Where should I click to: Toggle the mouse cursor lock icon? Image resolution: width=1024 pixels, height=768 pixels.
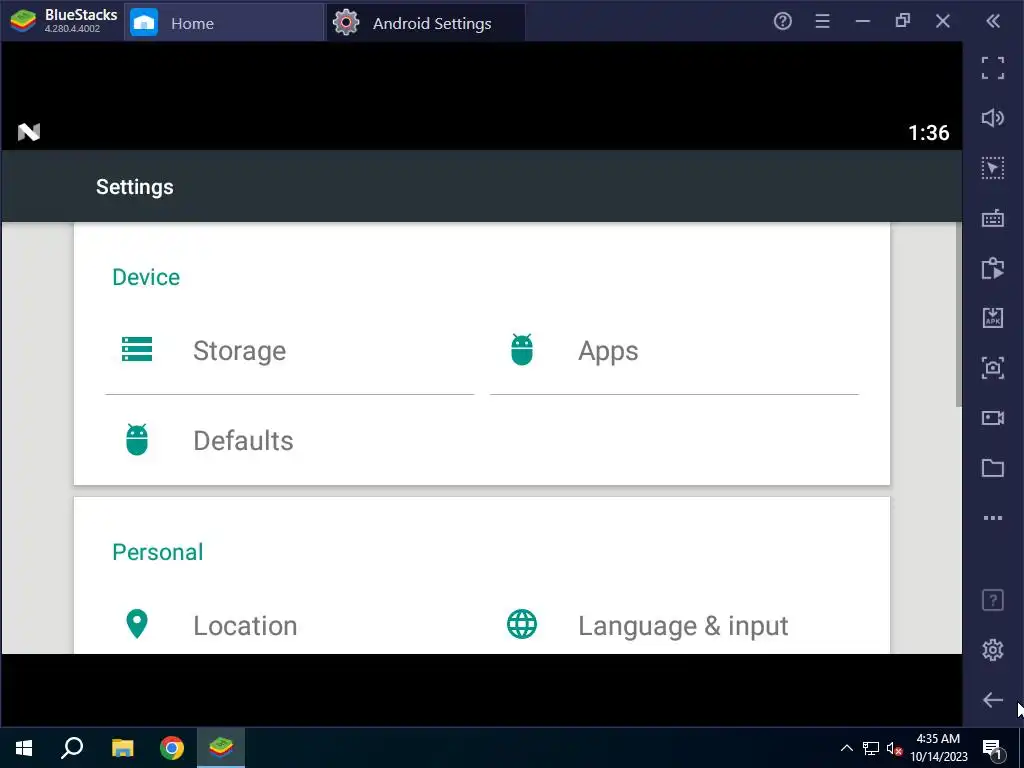(x=993, y=168)
